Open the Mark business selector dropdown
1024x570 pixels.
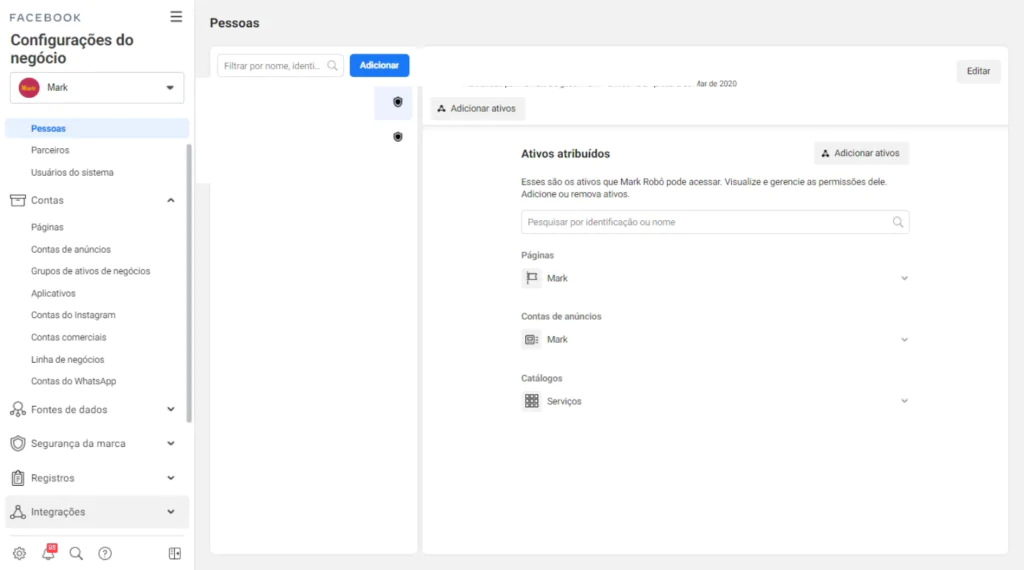point(97,87)
